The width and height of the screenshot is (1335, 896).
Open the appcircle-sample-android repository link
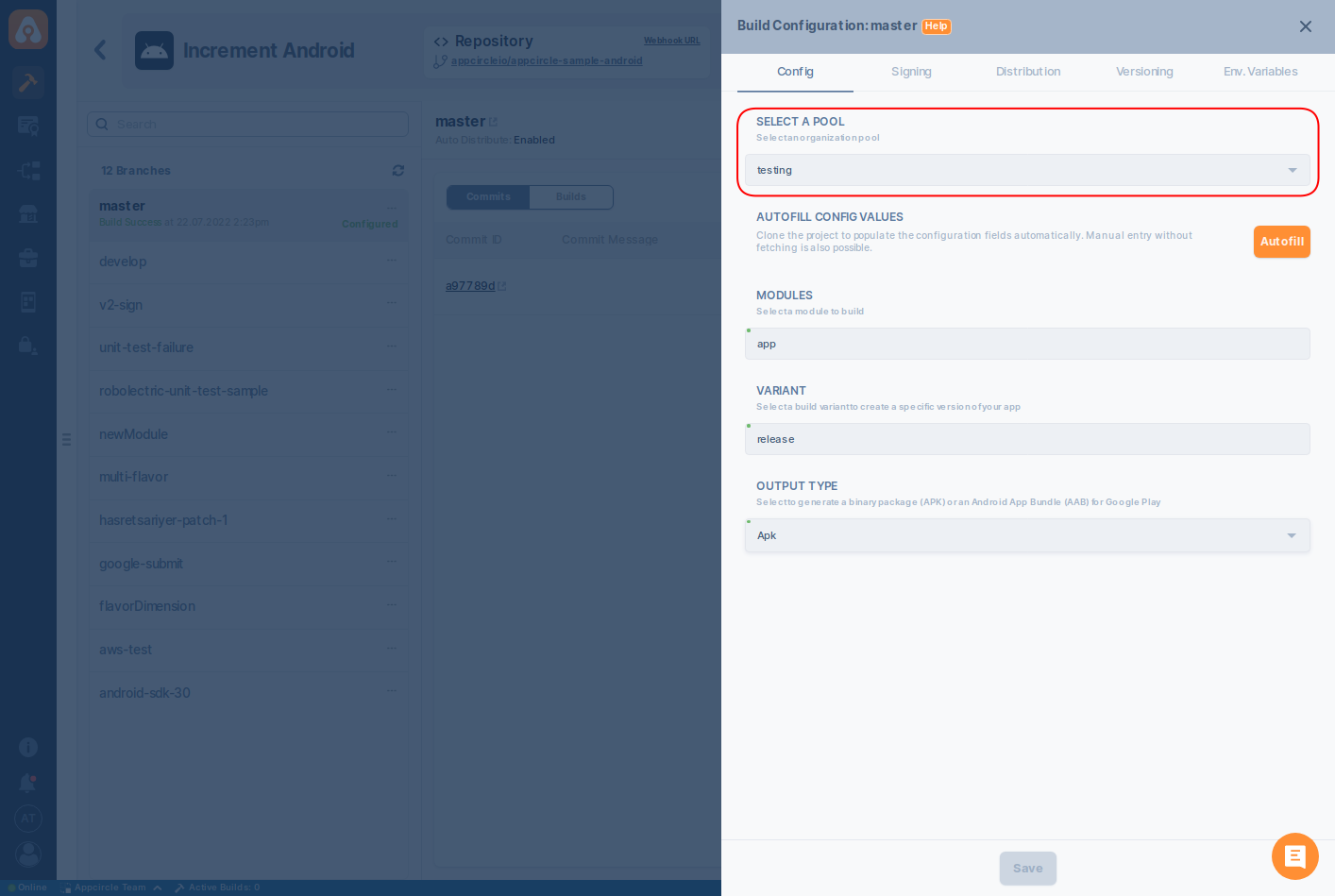point(547,60)
